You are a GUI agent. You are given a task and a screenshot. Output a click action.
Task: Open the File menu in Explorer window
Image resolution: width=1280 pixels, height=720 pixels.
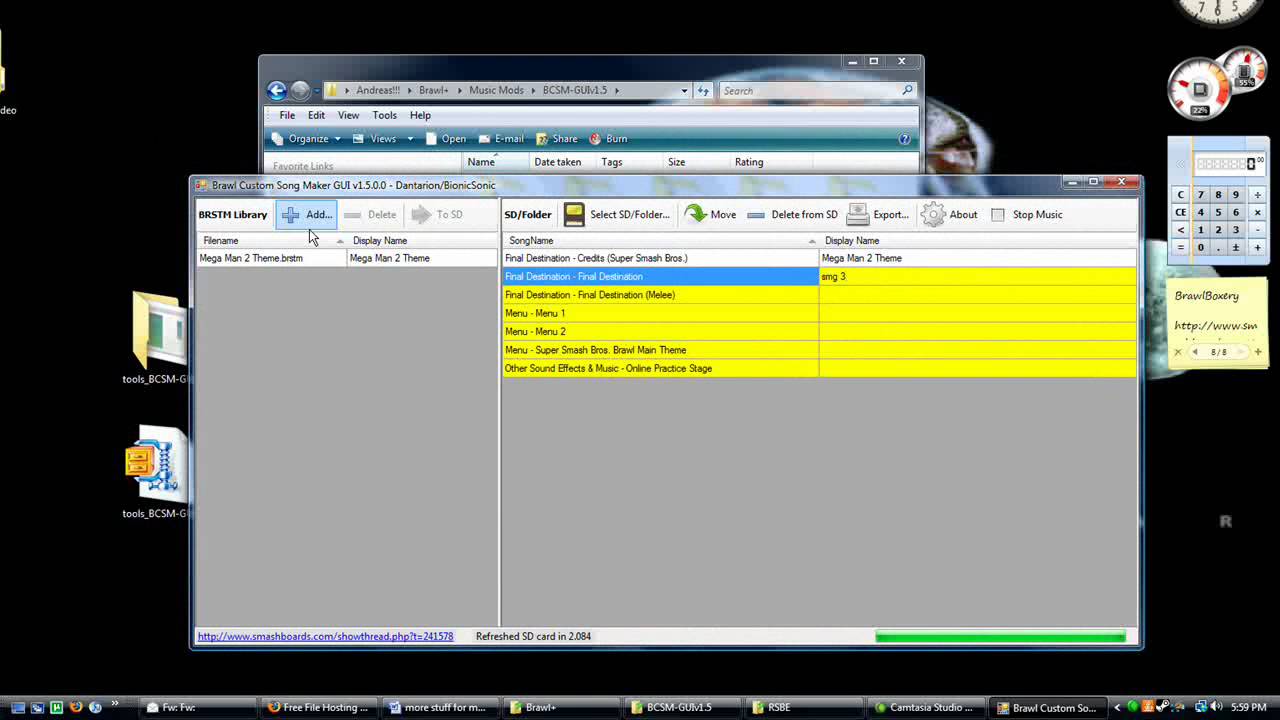tap(287, 115)
